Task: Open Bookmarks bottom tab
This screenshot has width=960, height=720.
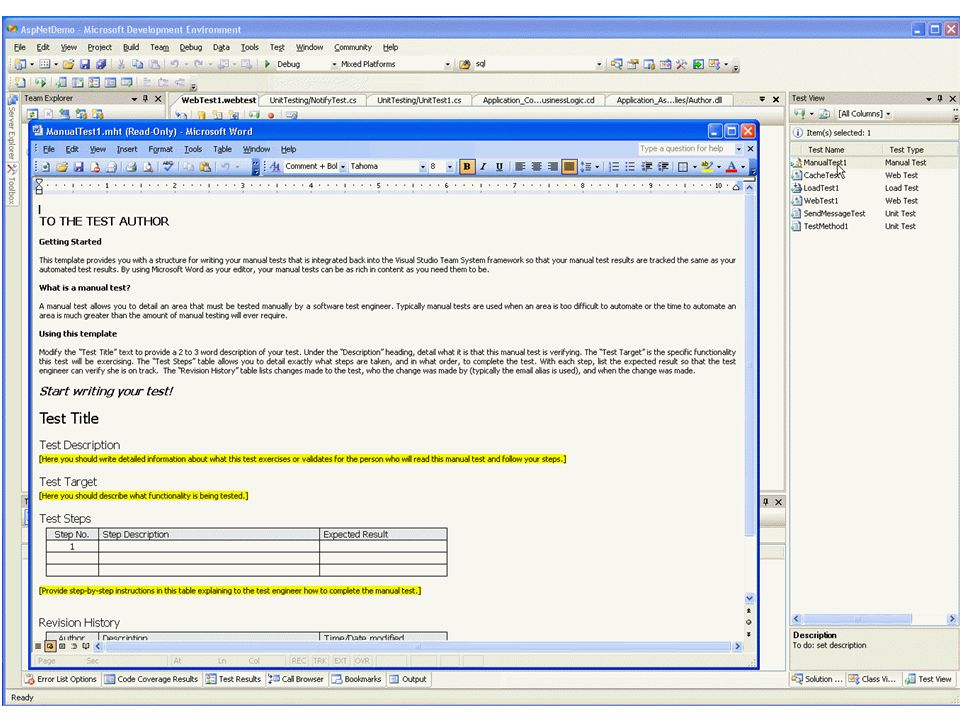Action: [356, 679]
